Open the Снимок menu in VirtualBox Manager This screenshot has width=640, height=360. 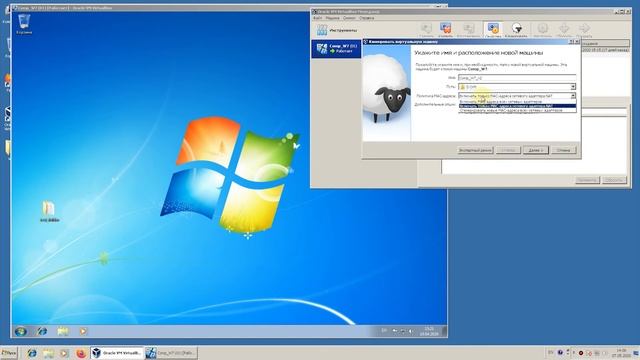click(x=349, y=18)
